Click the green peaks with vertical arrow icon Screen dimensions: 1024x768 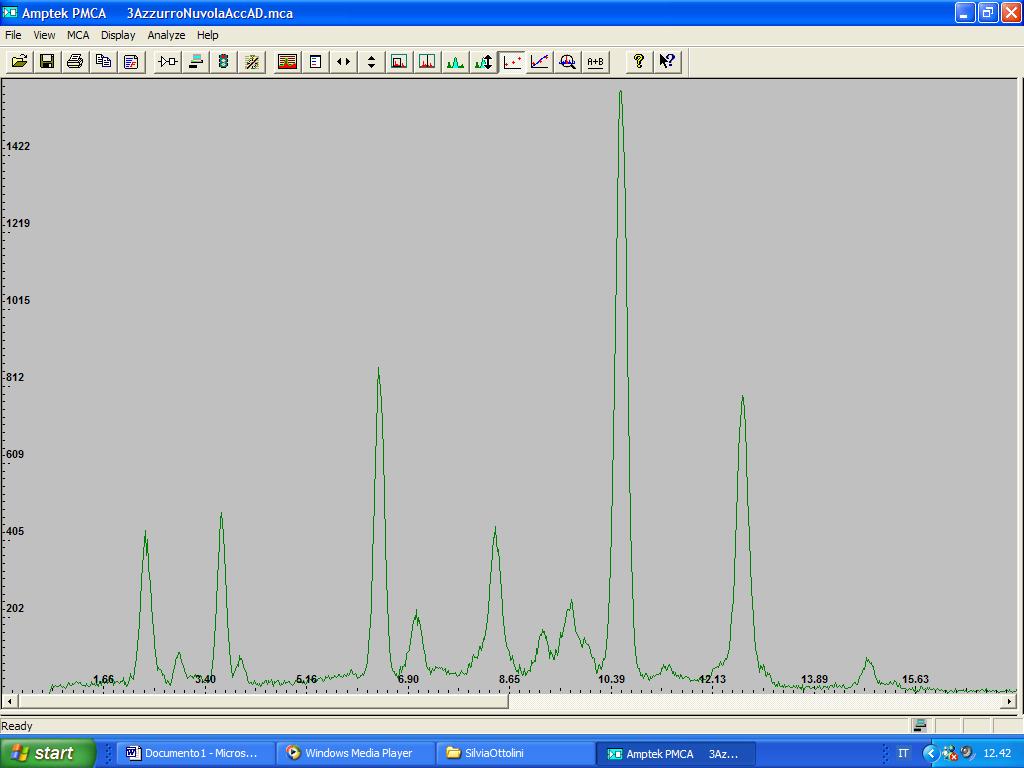483,61
